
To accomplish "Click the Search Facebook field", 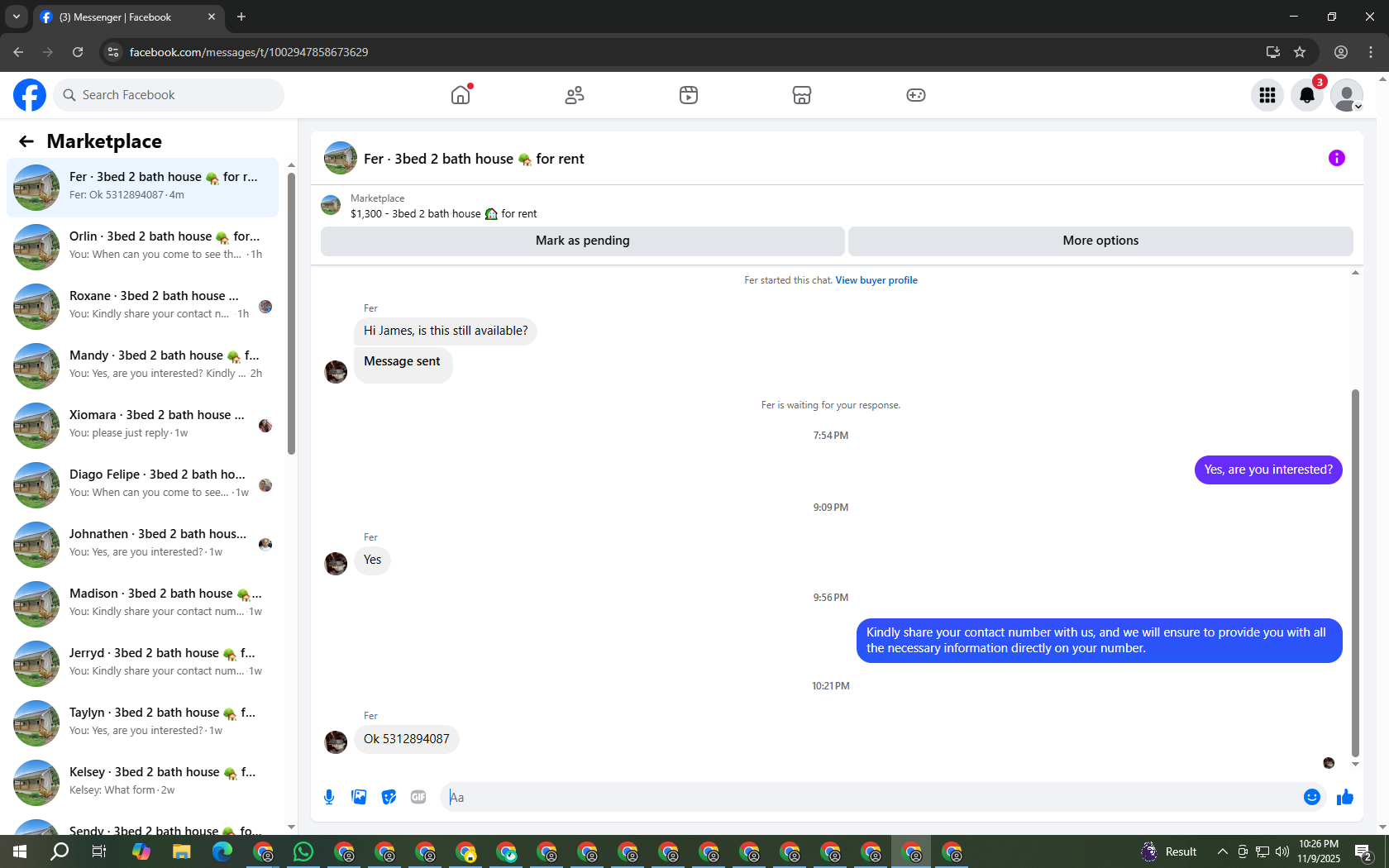I will [x=169, y=95].
